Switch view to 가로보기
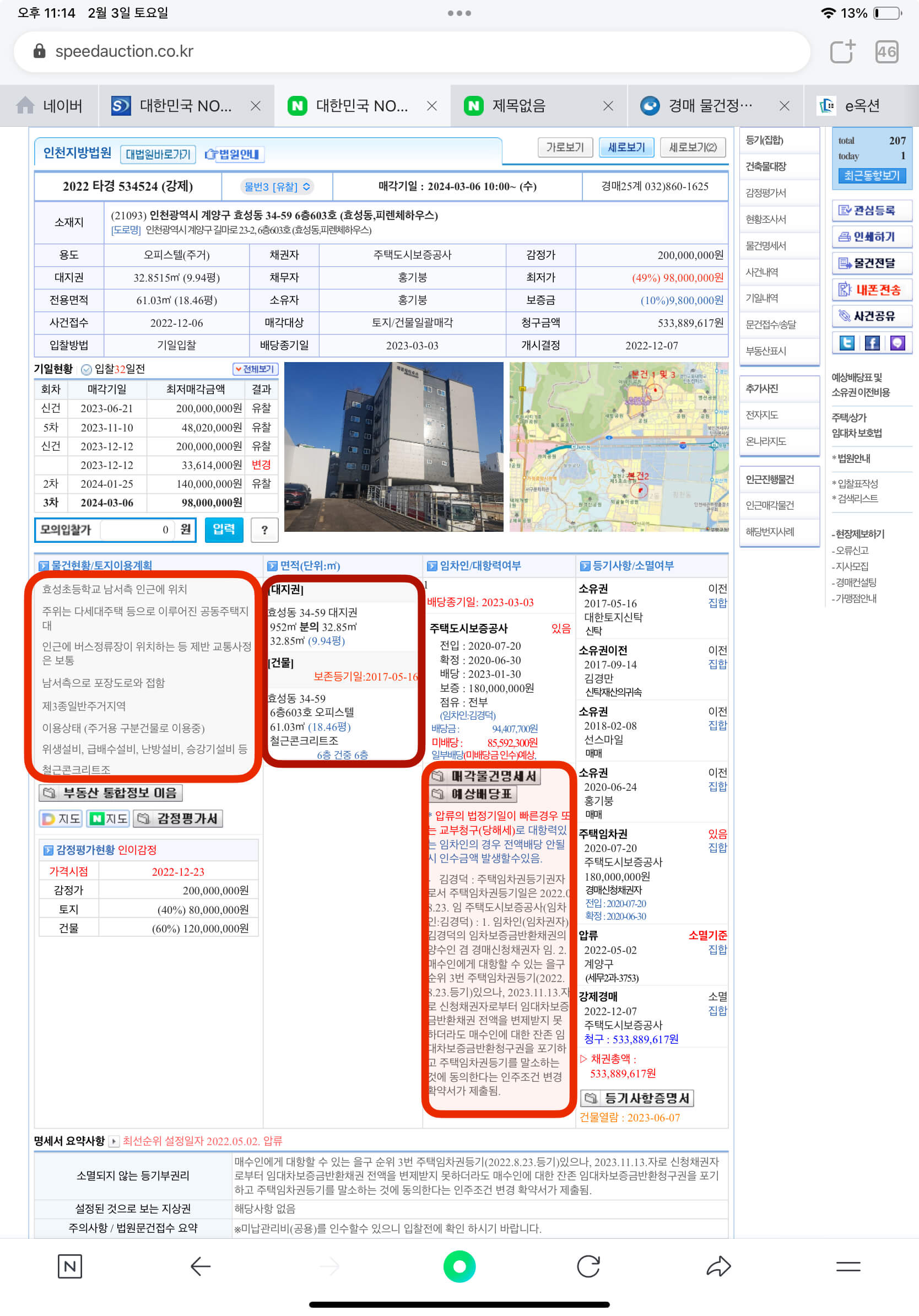919x1316 pixels. pos(564,147)
